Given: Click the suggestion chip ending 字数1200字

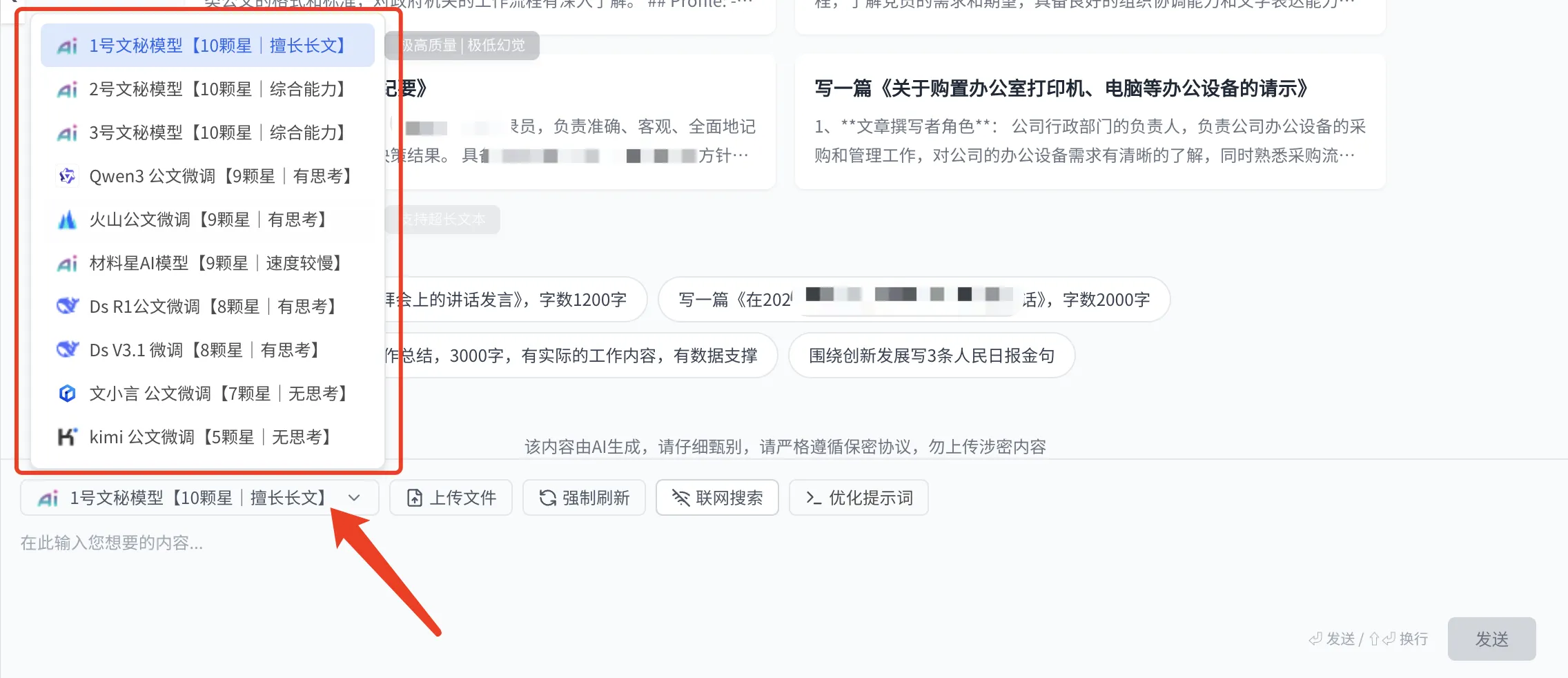Looking at the screenshot, I should pyautogui.click(x=516, y=300).
